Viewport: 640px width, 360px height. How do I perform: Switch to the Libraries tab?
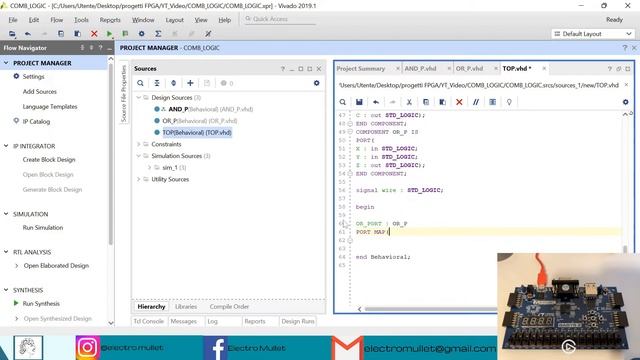[186, 307]
